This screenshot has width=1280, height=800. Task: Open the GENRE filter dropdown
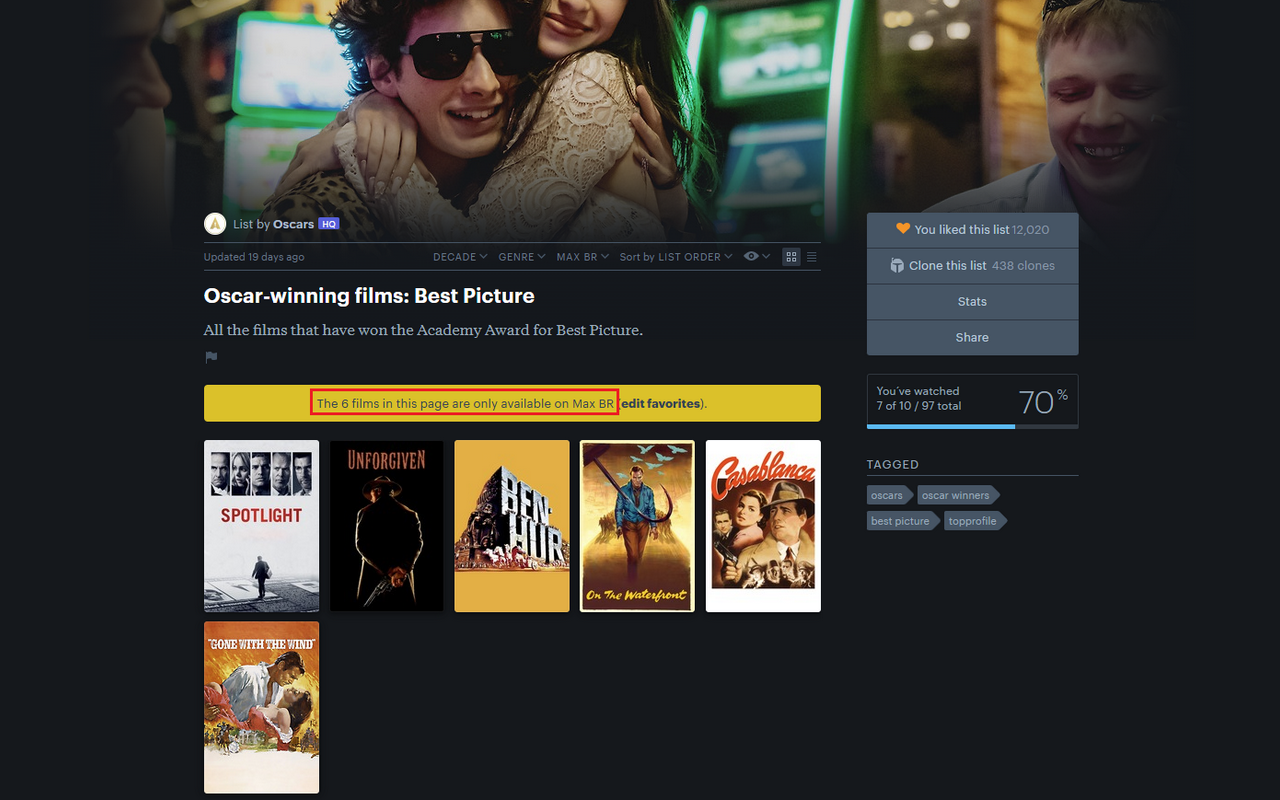click(x=522, y=257)
